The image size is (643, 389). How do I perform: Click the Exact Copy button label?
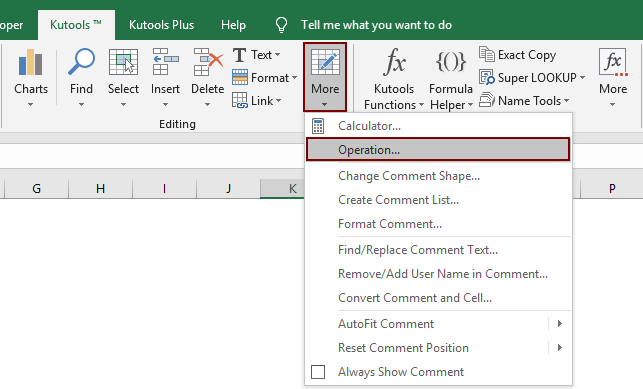click(x=527, y=55)
